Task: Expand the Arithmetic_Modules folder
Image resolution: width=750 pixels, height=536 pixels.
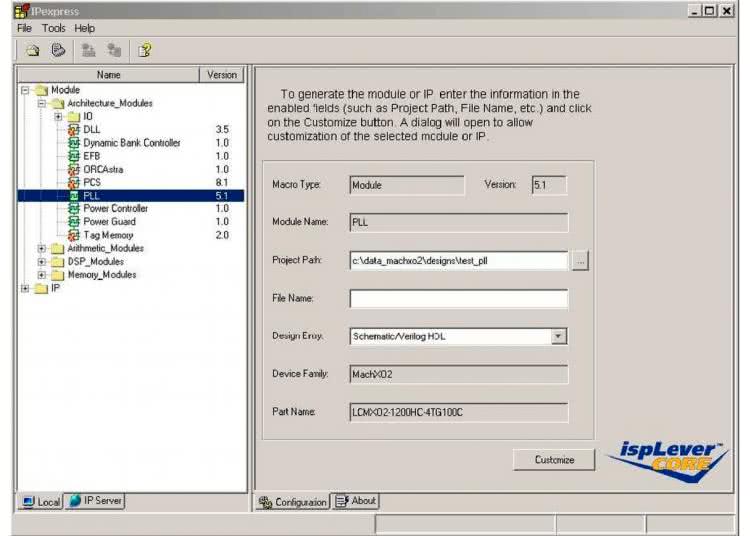Action: click(41, 248)
